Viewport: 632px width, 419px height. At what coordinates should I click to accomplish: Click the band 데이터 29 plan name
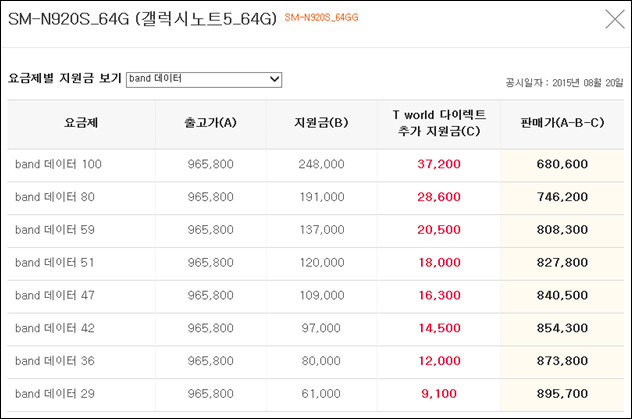click(x=55, y=394)
